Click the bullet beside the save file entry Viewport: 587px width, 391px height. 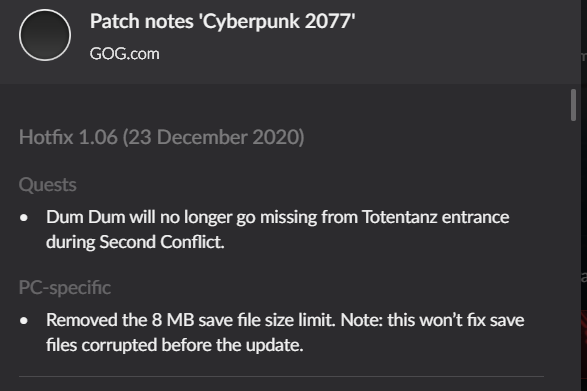(x=24, y=321)
